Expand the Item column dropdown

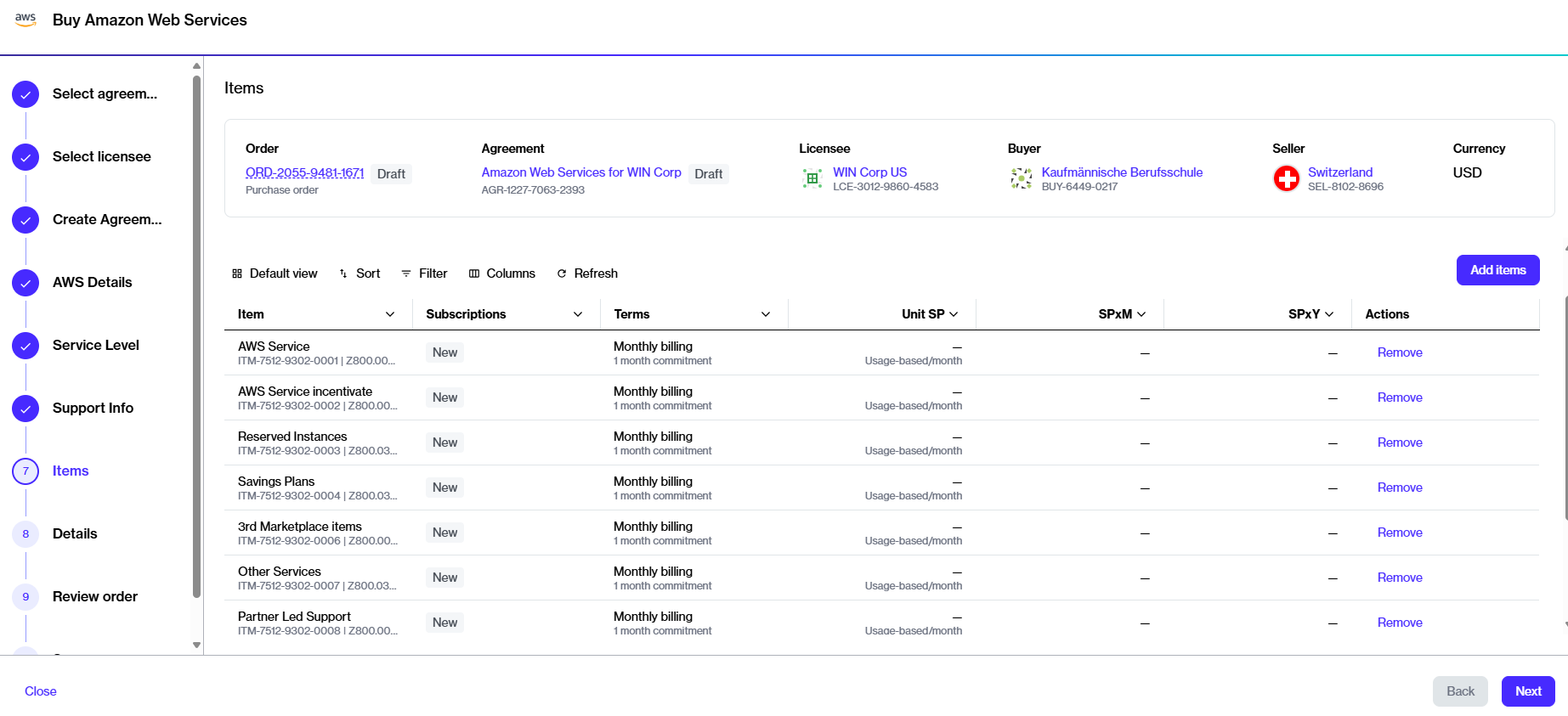coord(390,314)
